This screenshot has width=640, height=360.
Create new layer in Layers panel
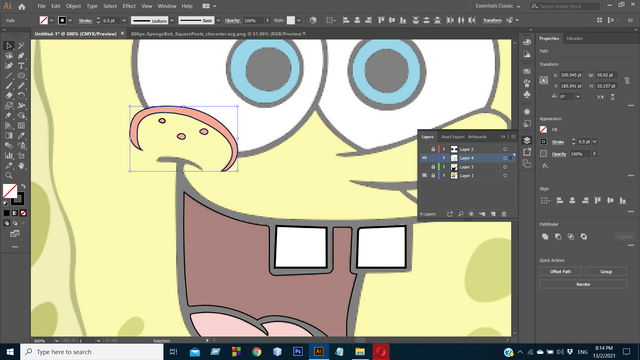click(493, 214)
